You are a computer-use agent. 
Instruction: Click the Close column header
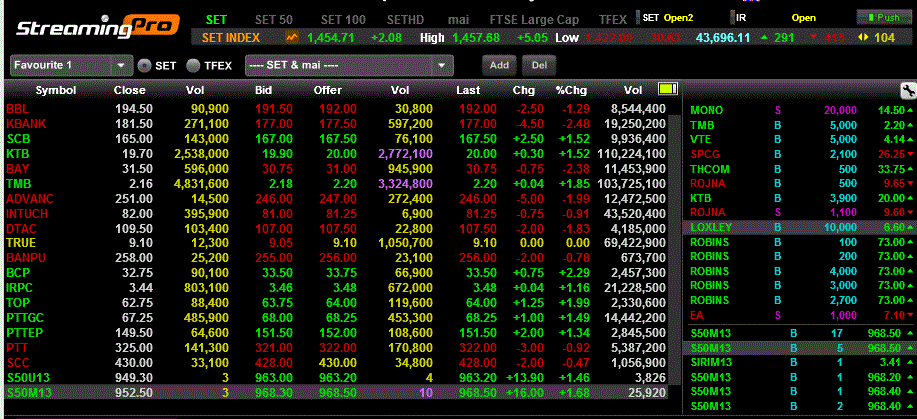[x=130, y=90]
